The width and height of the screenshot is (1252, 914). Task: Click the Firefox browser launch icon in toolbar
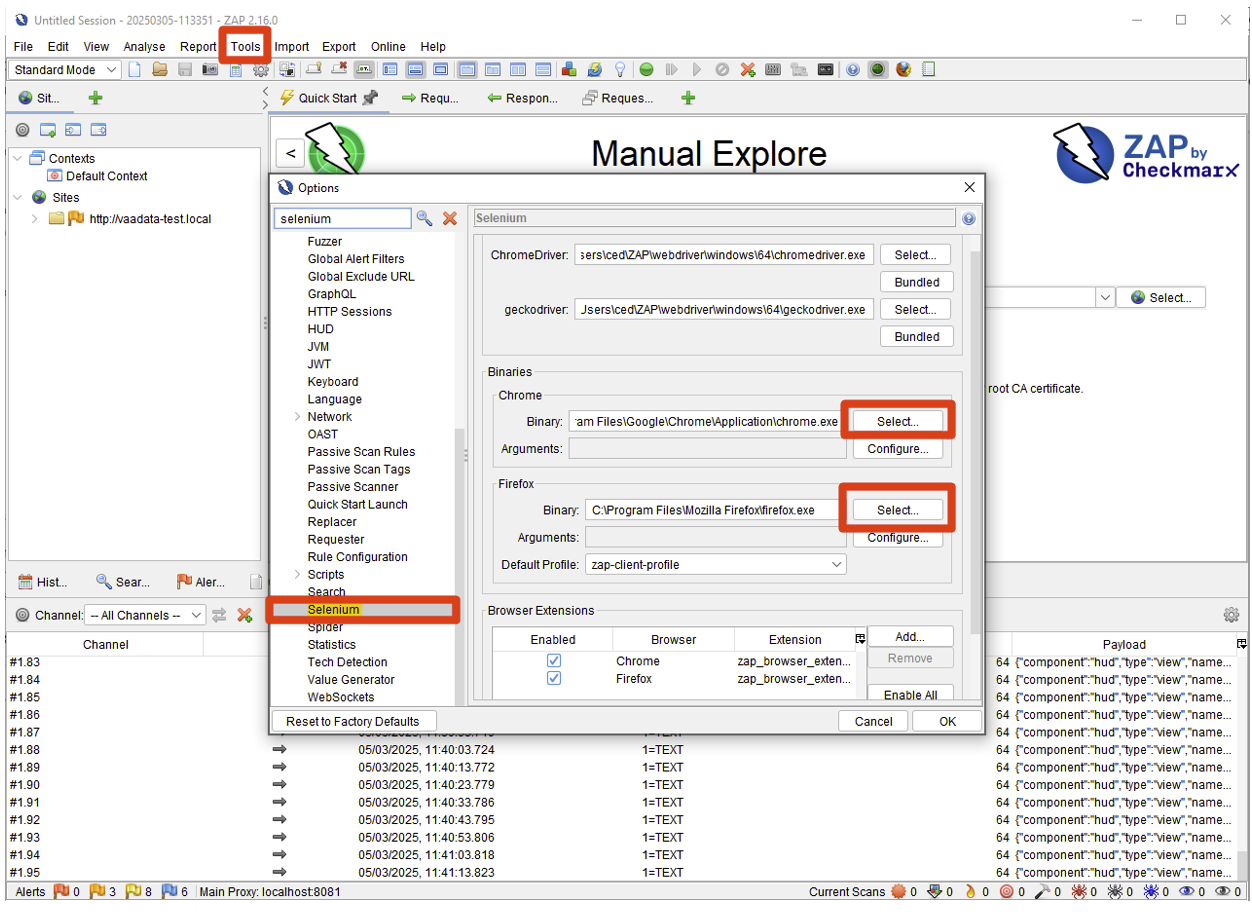(x=904, y=70)
